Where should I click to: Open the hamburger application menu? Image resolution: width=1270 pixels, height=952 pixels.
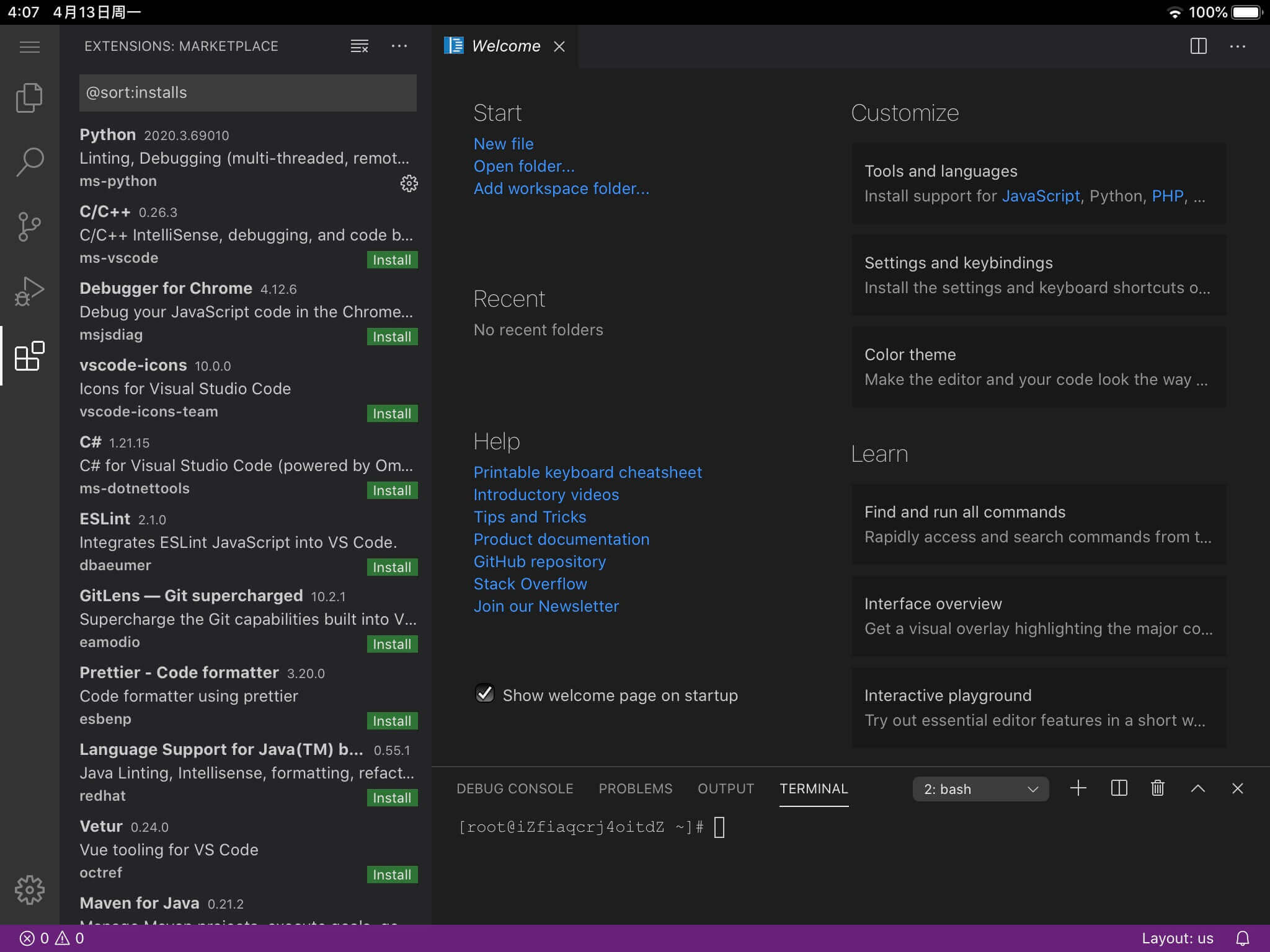[29, 46]
